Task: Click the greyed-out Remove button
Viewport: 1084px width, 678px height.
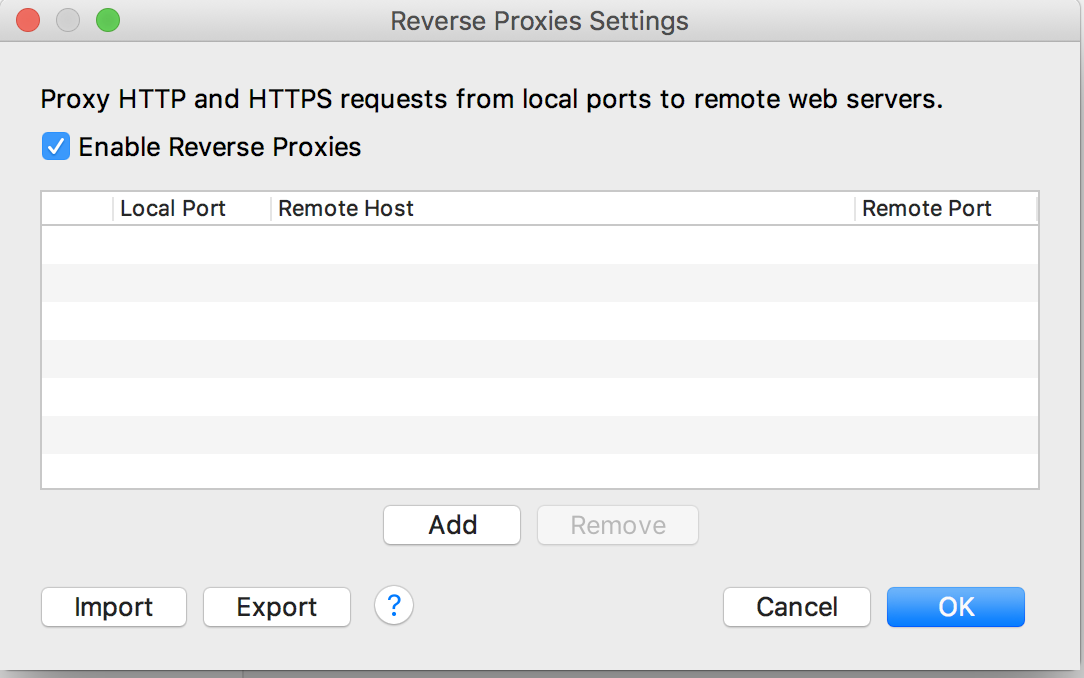Action: coord(618,525)
